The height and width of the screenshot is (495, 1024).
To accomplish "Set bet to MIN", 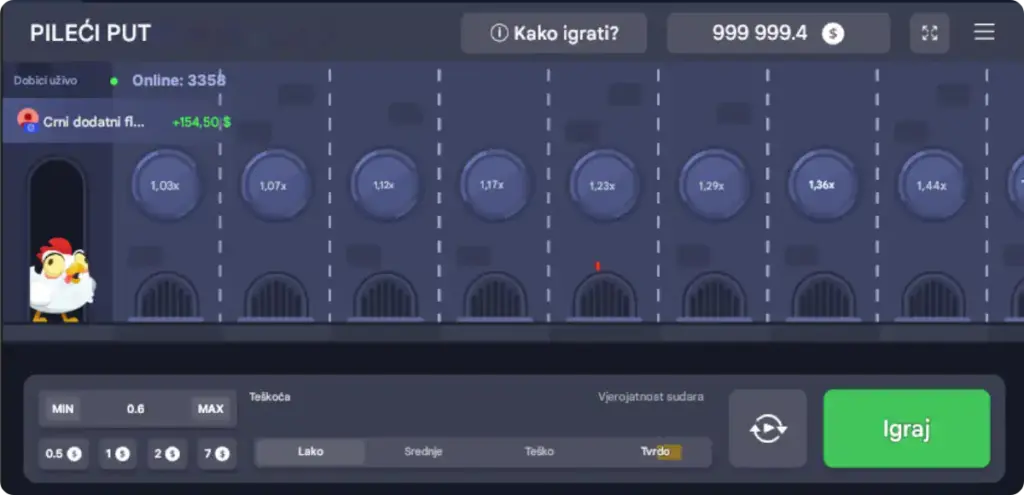I will pyautogui.click(x=63, y=409).
